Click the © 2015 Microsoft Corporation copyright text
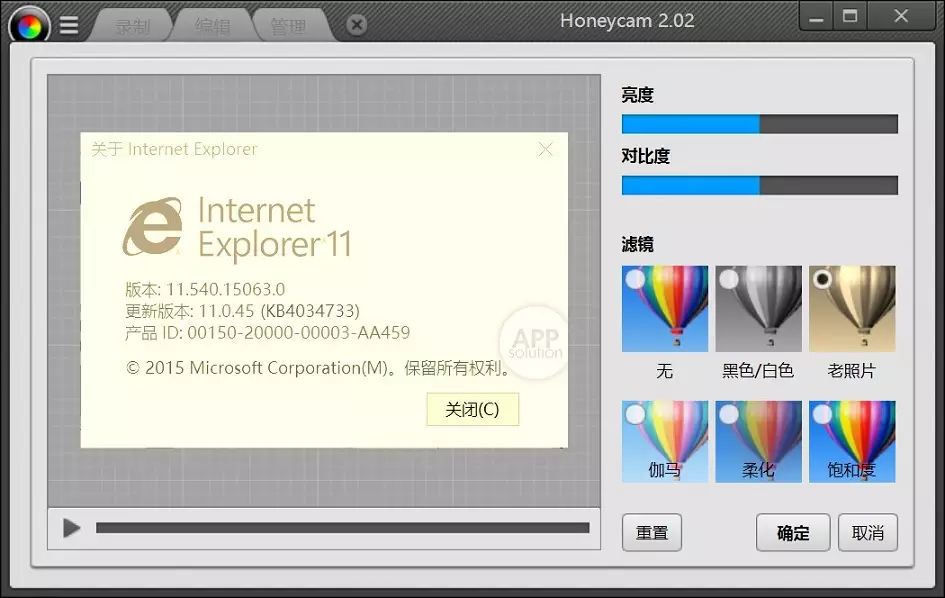Viewport: 945px width, 598px height. coord(319,368)
